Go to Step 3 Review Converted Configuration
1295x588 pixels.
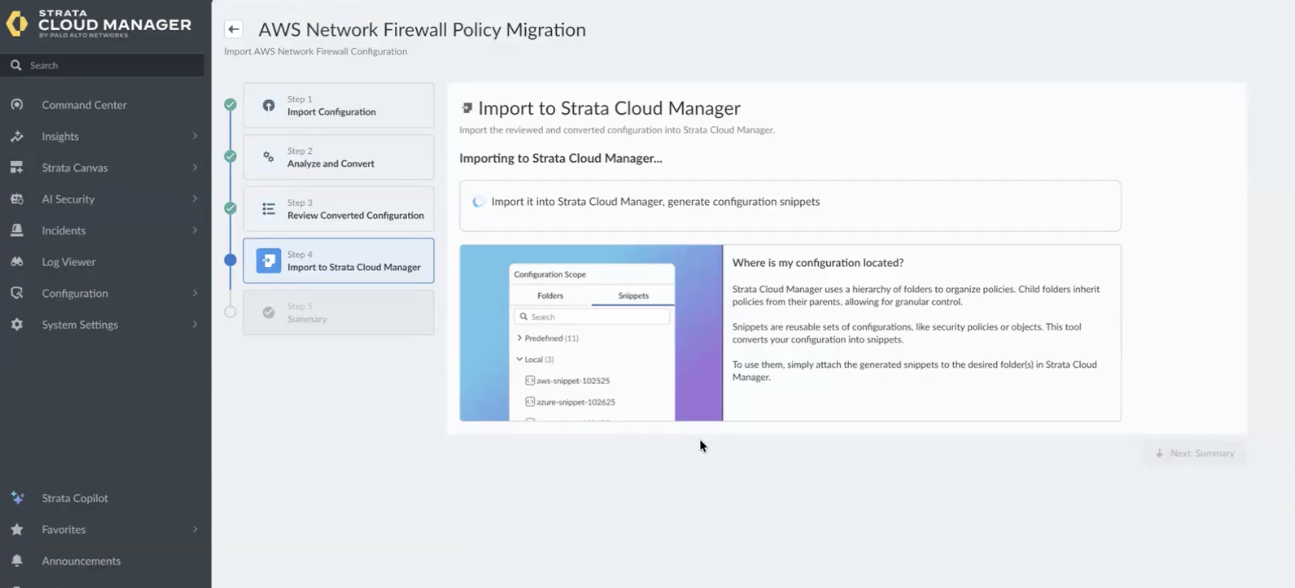[339, 209]
